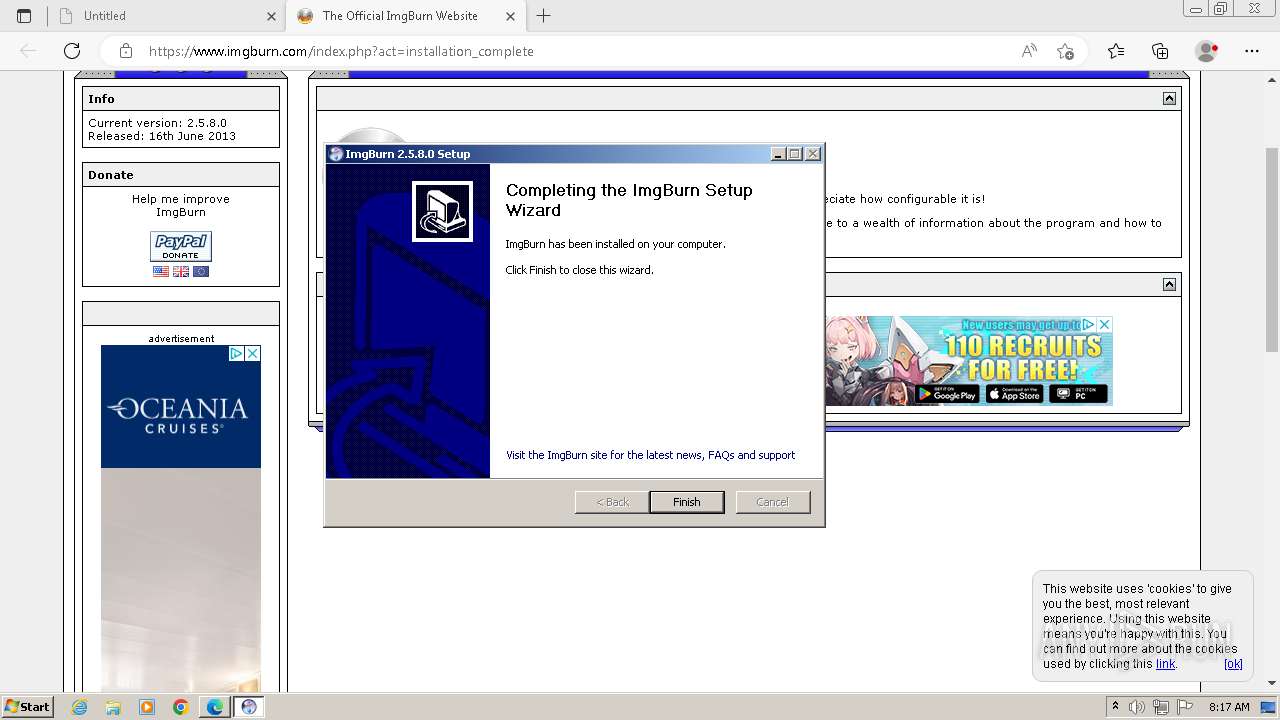The image size is (1280, 720).
Task: Close the Untitled tab
Action: click(271, 16)
